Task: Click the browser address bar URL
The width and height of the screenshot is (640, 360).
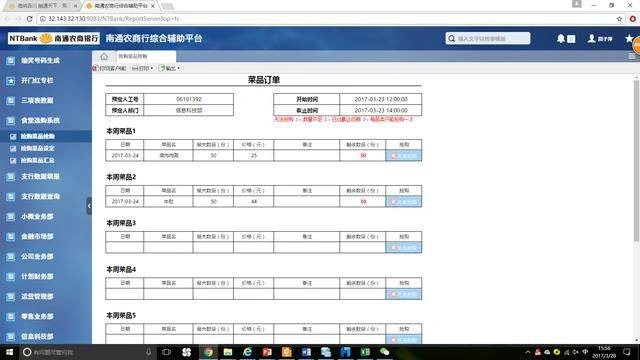Action: point(114,19)
